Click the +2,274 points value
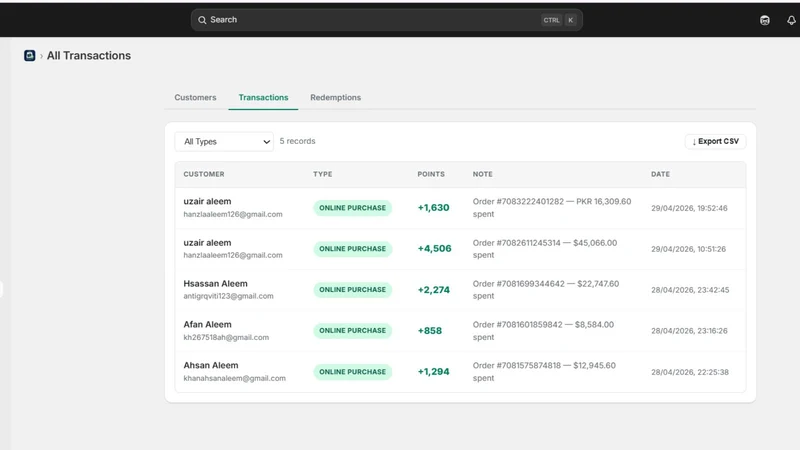800x450 pixels. pos(434,290)
